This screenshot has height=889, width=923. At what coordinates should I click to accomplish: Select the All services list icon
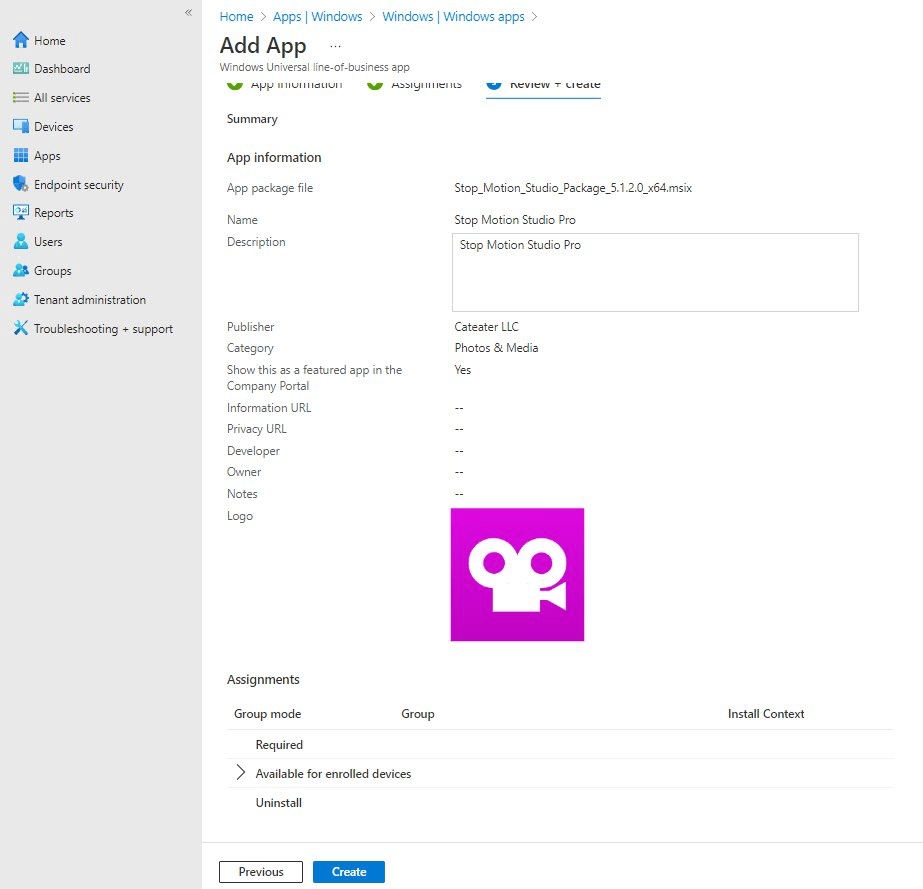click(x=20, y=98)
